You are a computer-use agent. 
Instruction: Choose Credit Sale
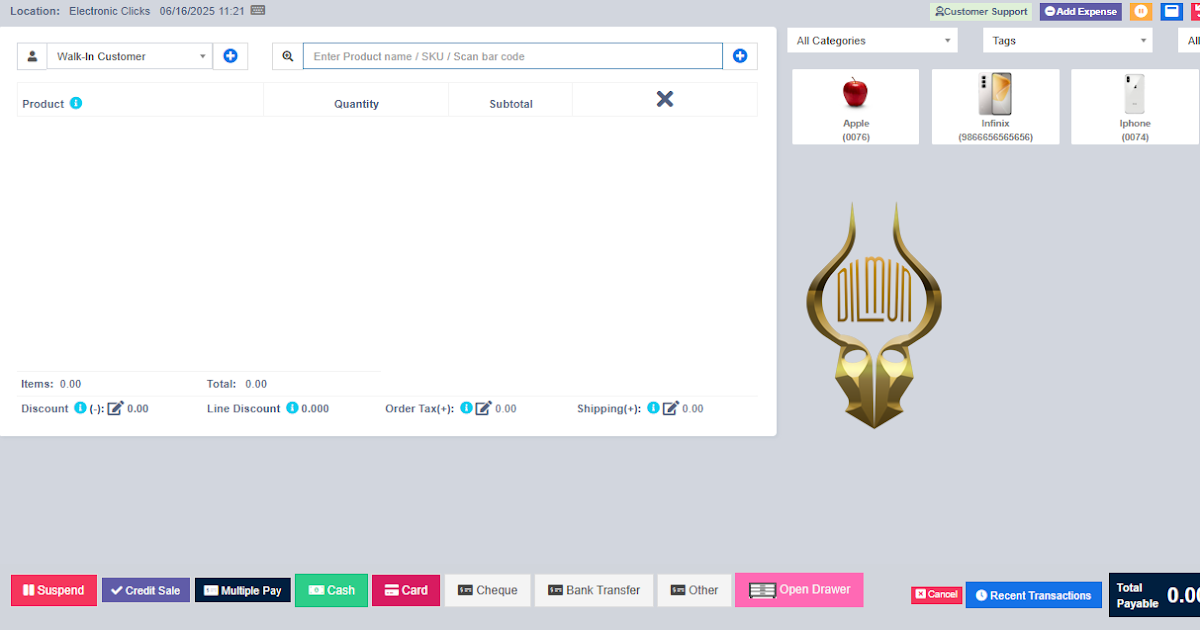pyautogui.click(x=146, y=590)
